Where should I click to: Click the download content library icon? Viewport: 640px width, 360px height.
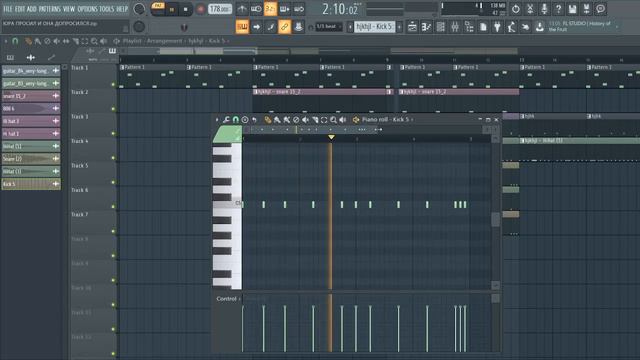click(x=540, y=27)
